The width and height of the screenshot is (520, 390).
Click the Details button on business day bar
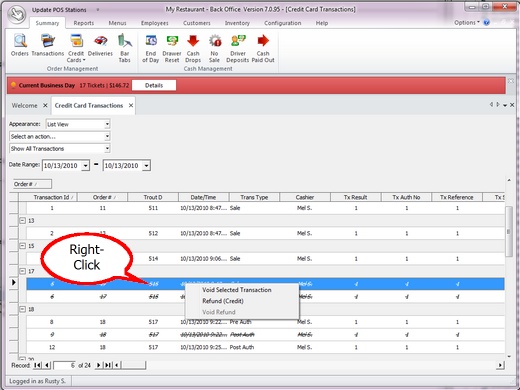[154, 85]
